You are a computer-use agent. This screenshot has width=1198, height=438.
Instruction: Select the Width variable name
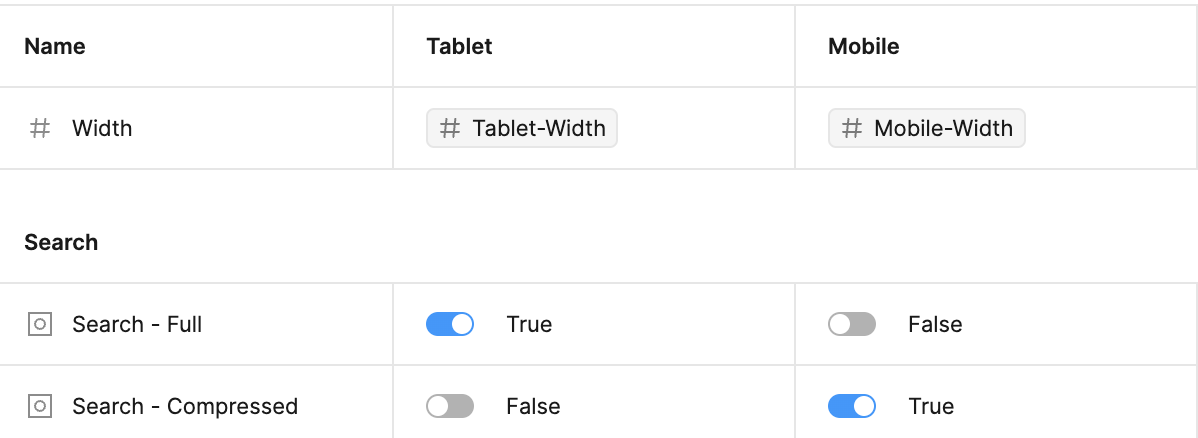(102, 128)
